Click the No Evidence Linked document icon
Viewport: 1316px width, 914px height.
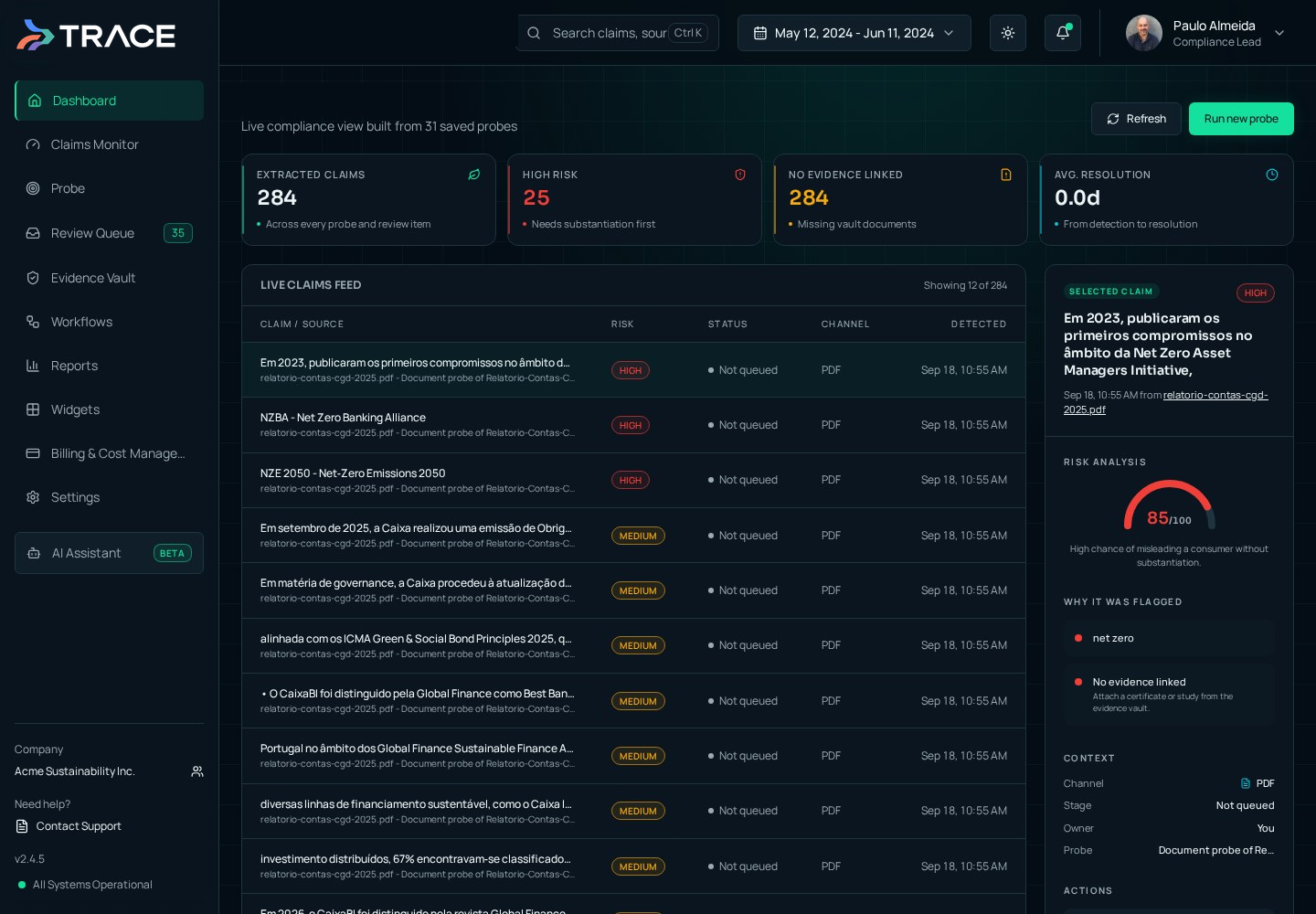(1006, 175)
